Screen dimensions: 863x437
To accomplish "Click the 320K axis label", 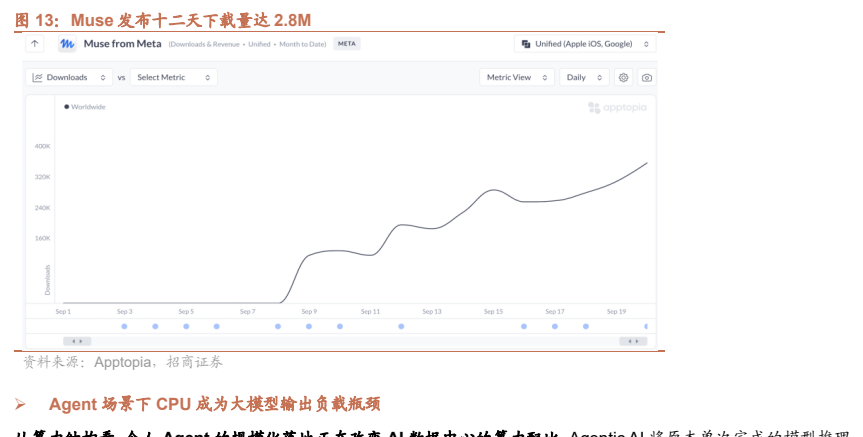I will pyautogui.click(x=42, y=177).
